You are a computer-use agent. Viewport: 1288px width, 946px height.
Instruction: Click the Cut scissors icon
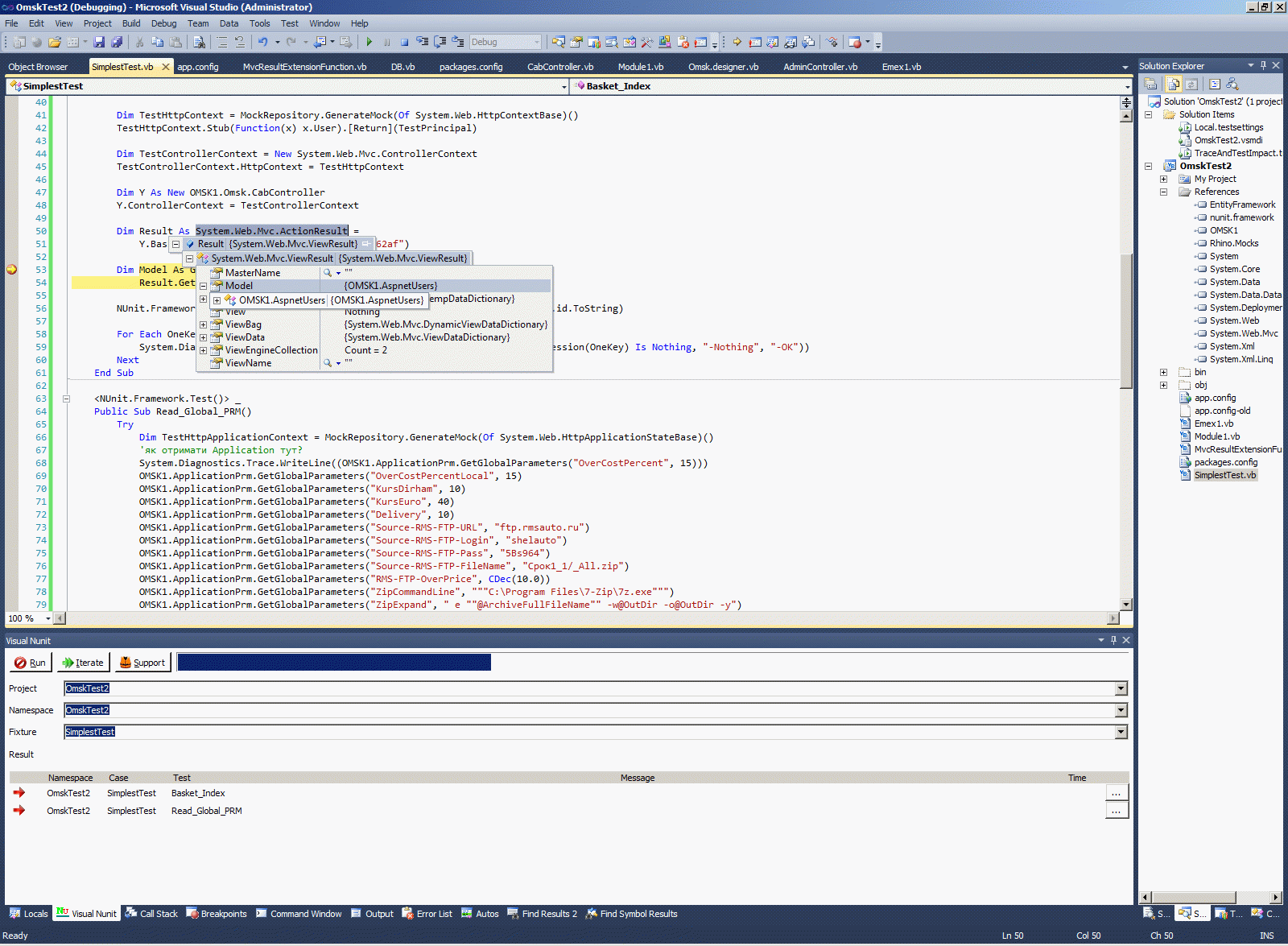(x=139, y=42)
